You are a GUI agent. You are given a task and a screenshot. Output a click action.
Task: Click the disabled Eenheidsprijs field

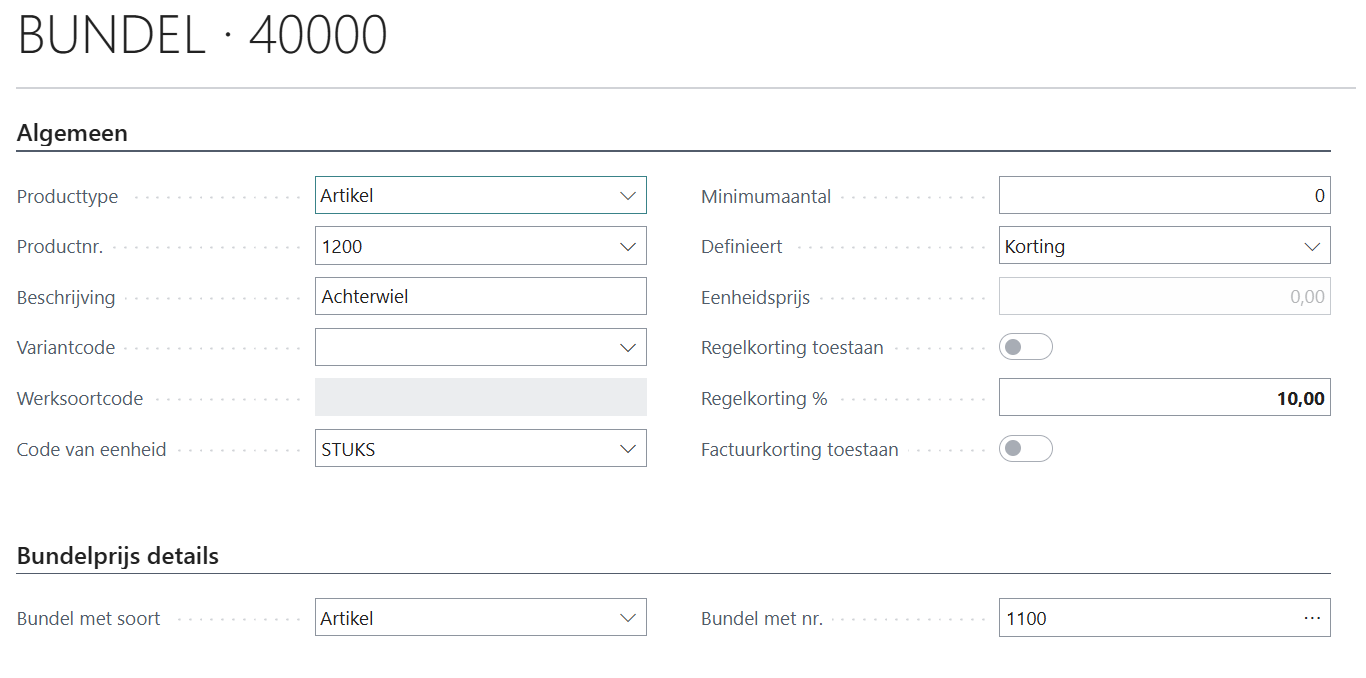(x=1163, y=297)
